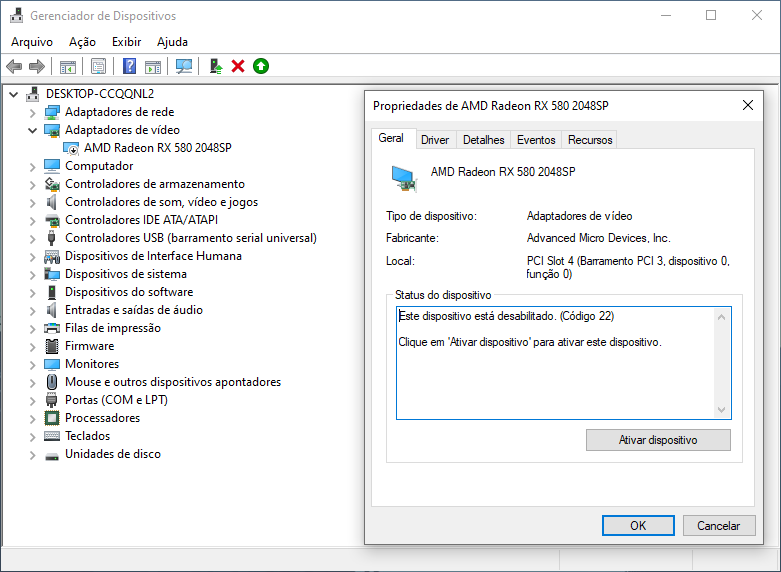Open the Exibir menu

point(127,42)
